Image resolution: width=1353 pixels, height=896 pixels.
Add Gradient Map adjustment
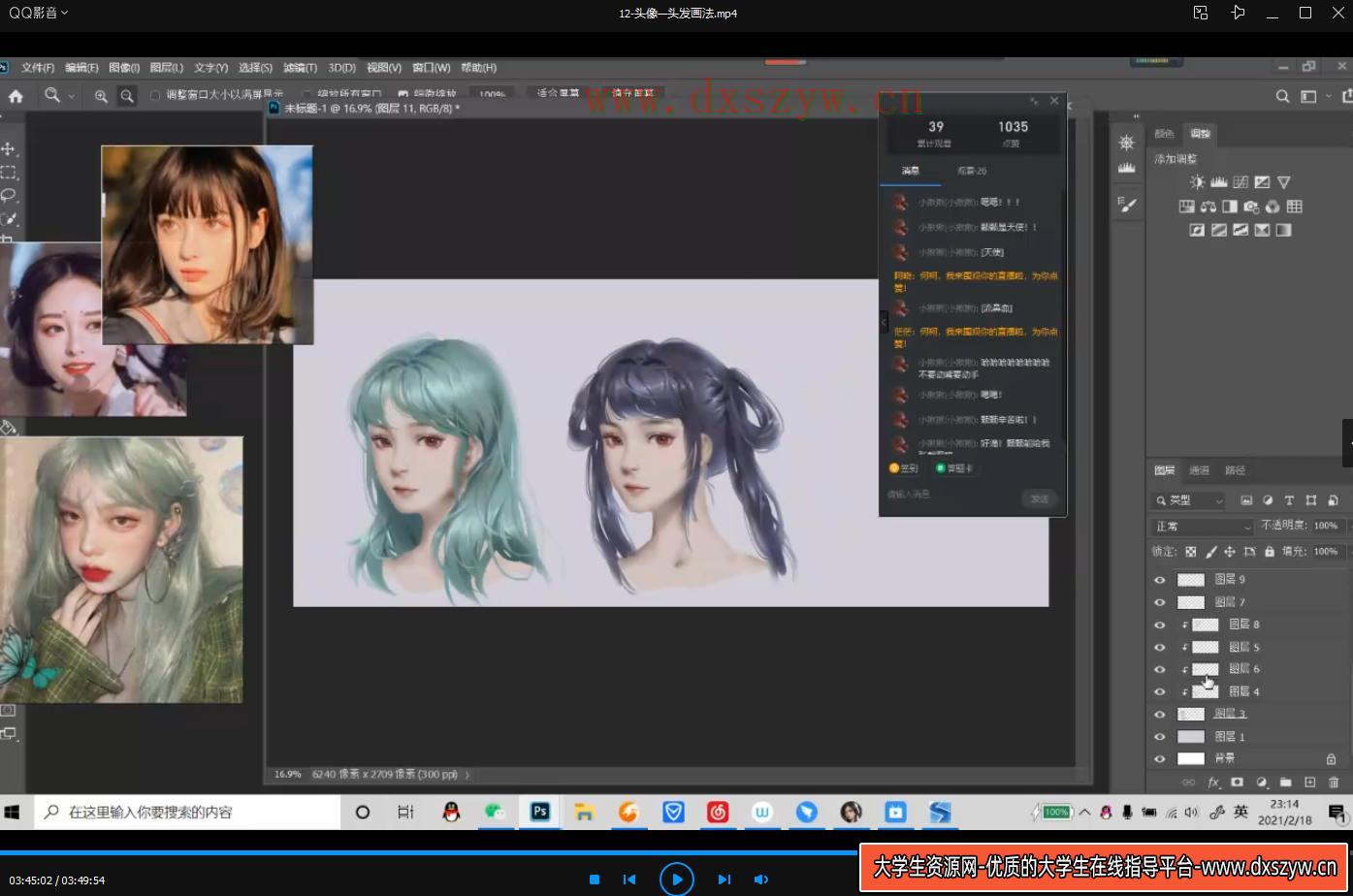[x=1283, y=231]
